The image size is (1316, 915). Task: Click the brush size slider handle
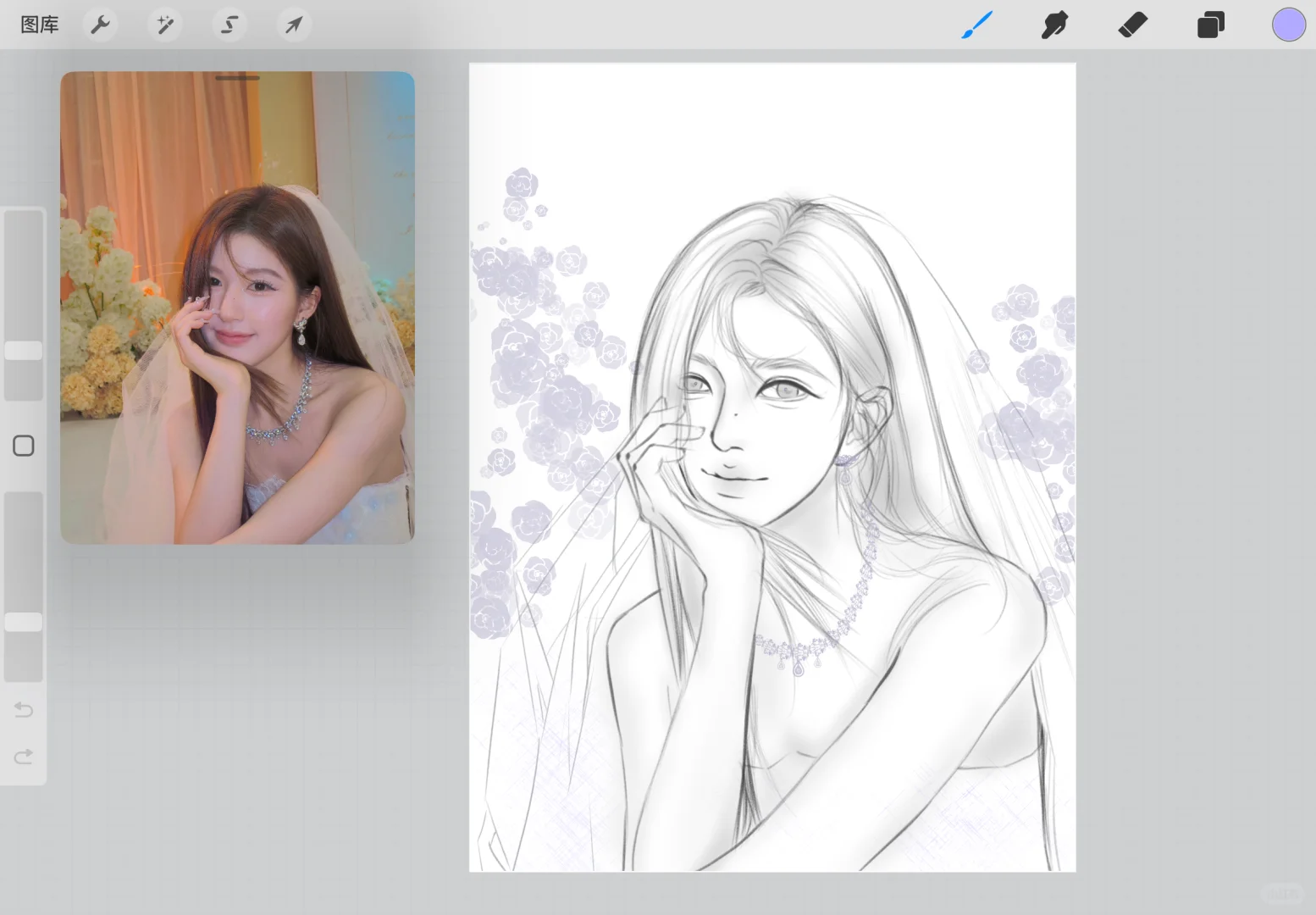24,351
